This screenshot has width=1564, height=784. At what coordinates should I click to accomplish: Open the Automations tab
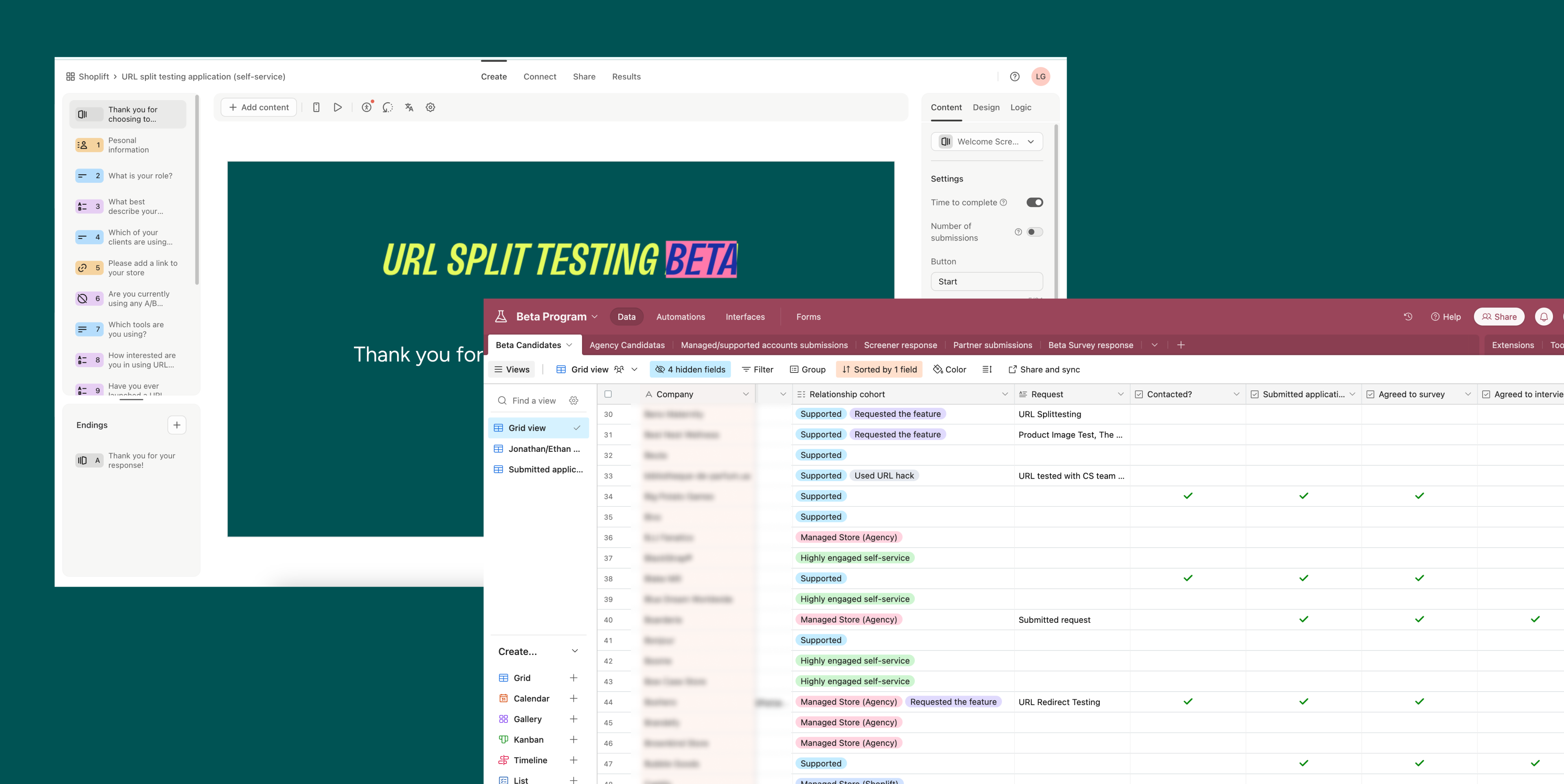tap(680, 317)
